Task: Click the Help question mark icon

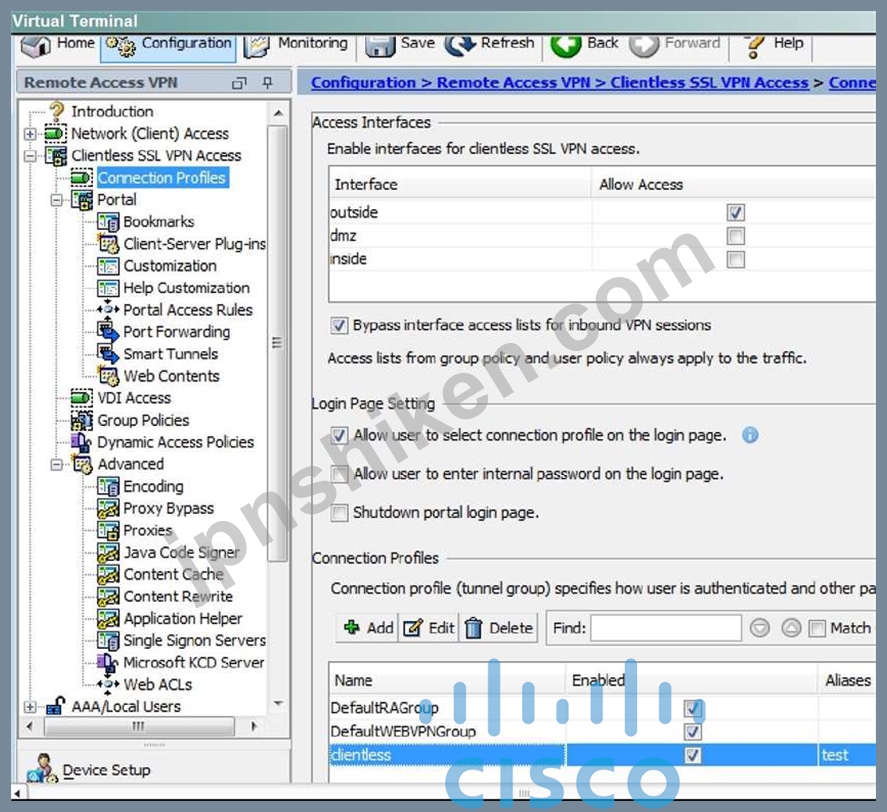Action: coord(754,46)
